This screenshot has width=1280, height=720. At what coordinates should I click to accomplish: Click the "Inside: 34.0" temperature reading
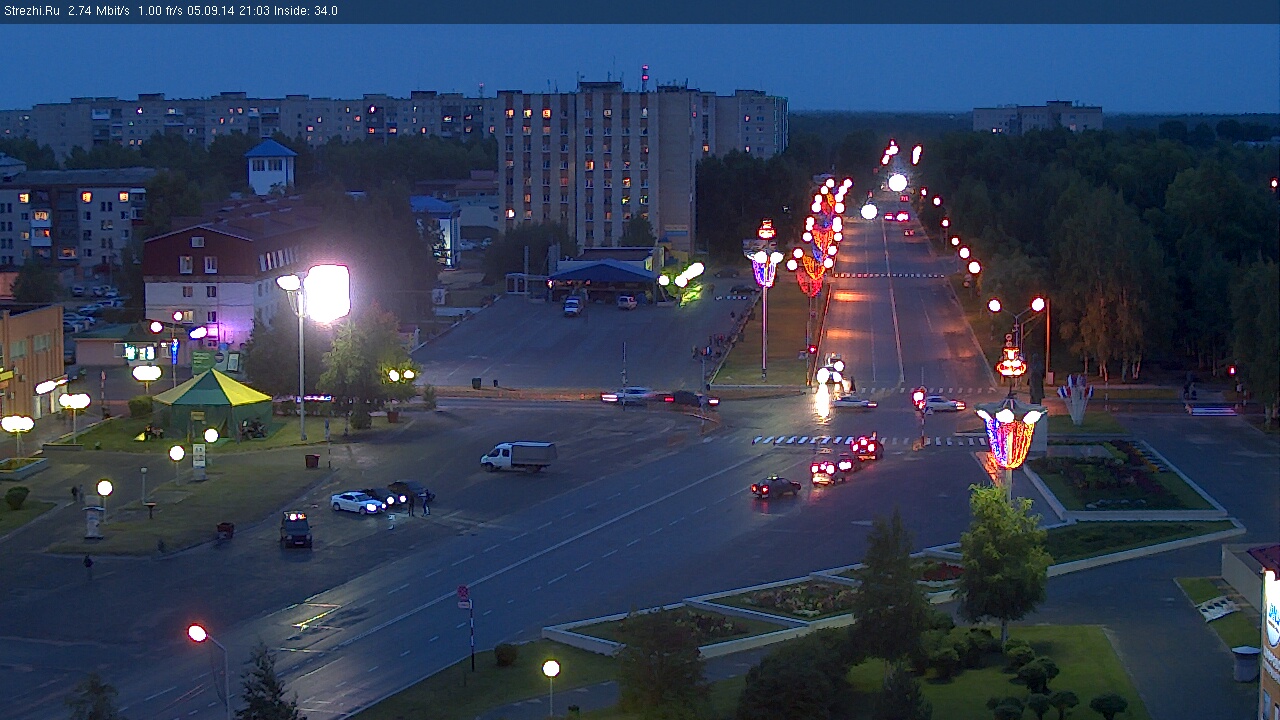(304, 11)
